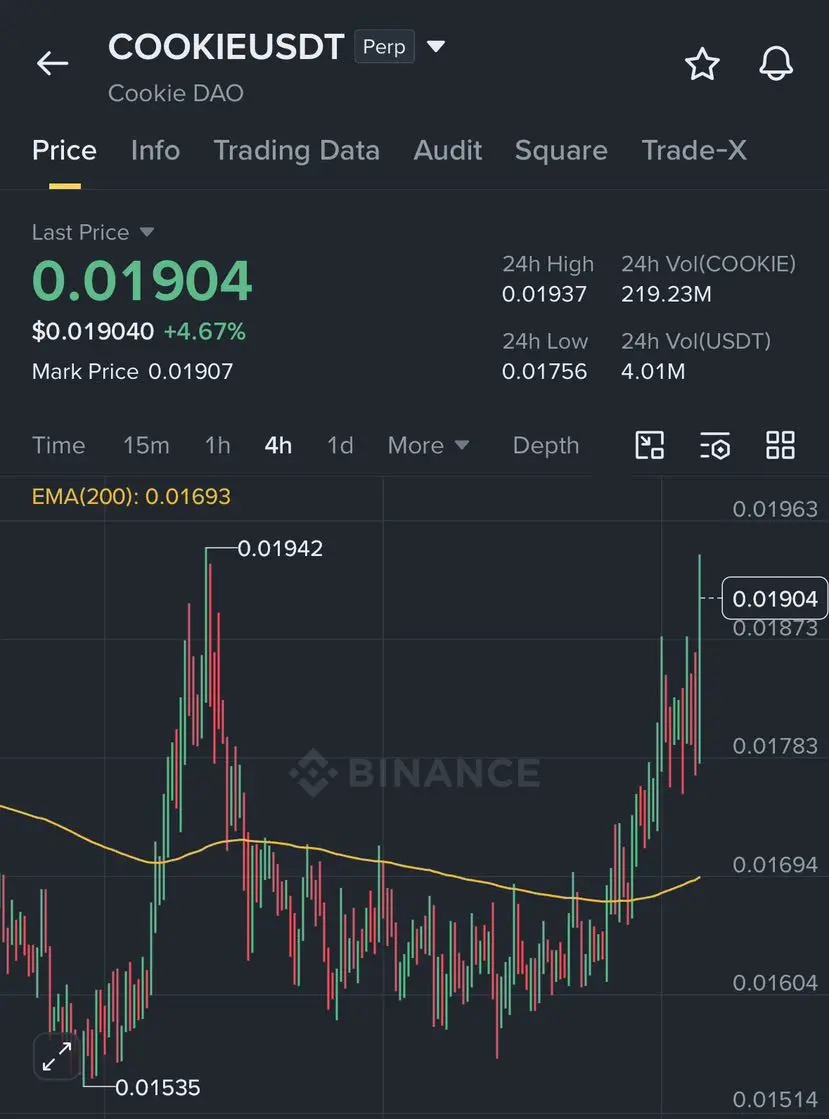The image size is (829, 1119).
Task: Tap the 0.01783 price axis label
Action: tap(775, 746)
